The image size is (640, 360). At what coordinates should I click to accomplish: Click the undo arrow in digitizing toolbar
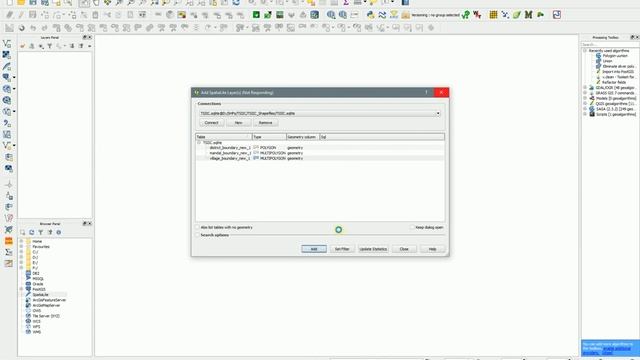[33, 28]
